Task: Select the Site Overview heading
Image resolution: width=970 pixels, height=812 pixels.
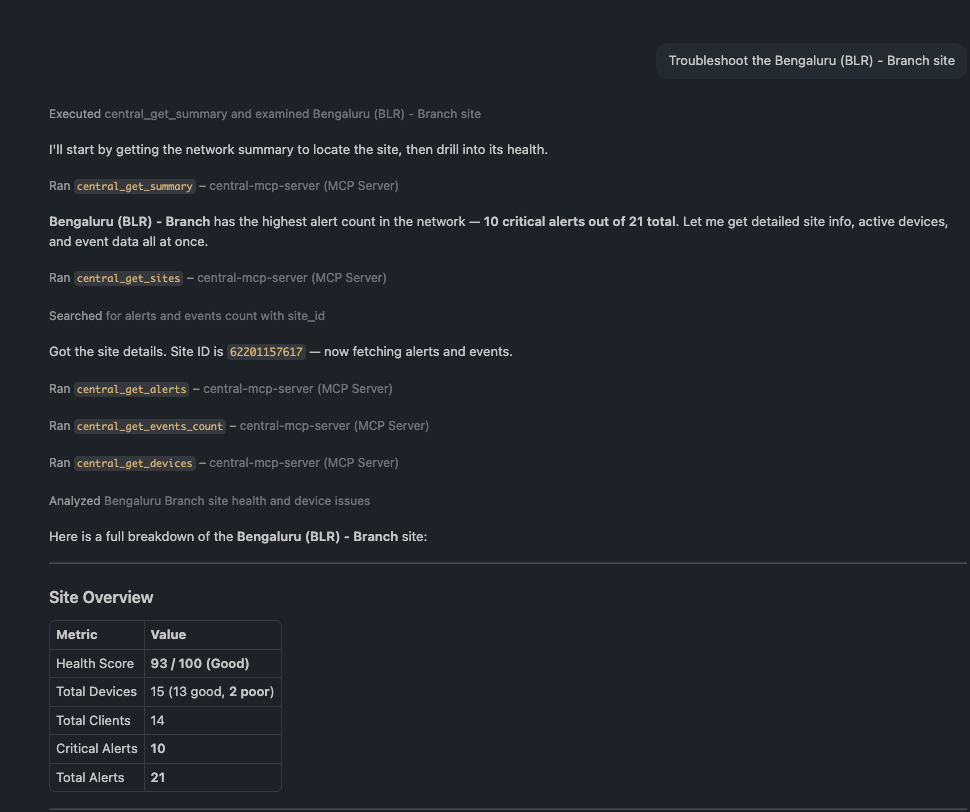Action: pos(101,597)
